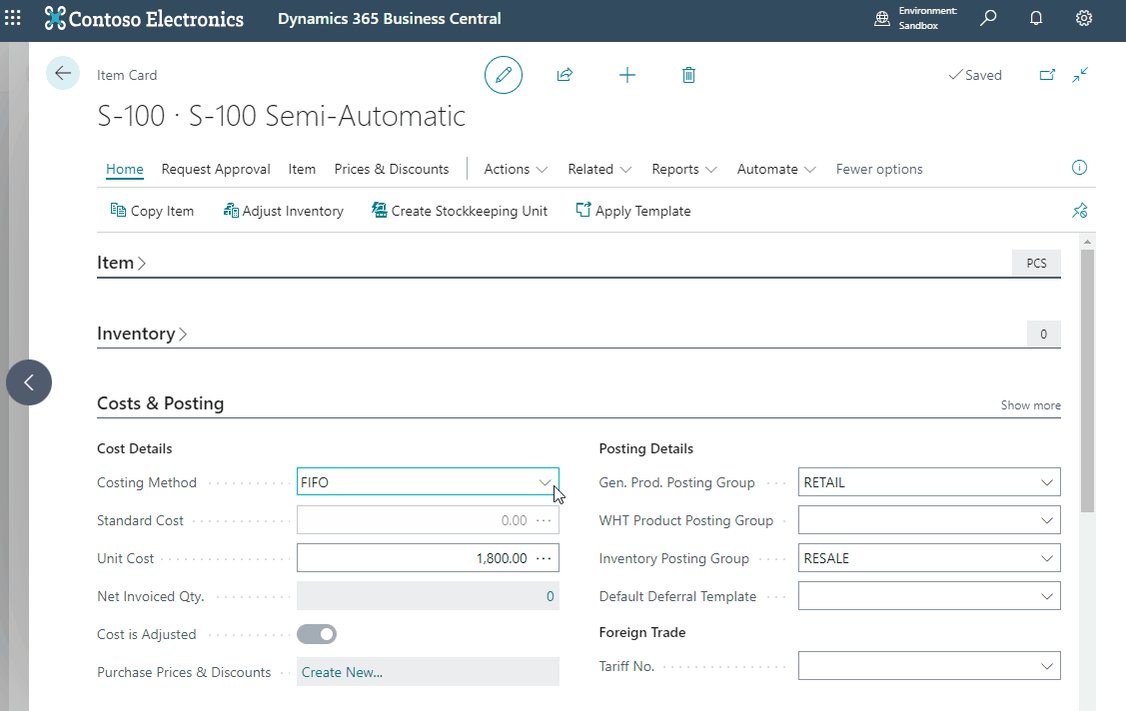Click the pin action bar icon

tap(1079, 210)
